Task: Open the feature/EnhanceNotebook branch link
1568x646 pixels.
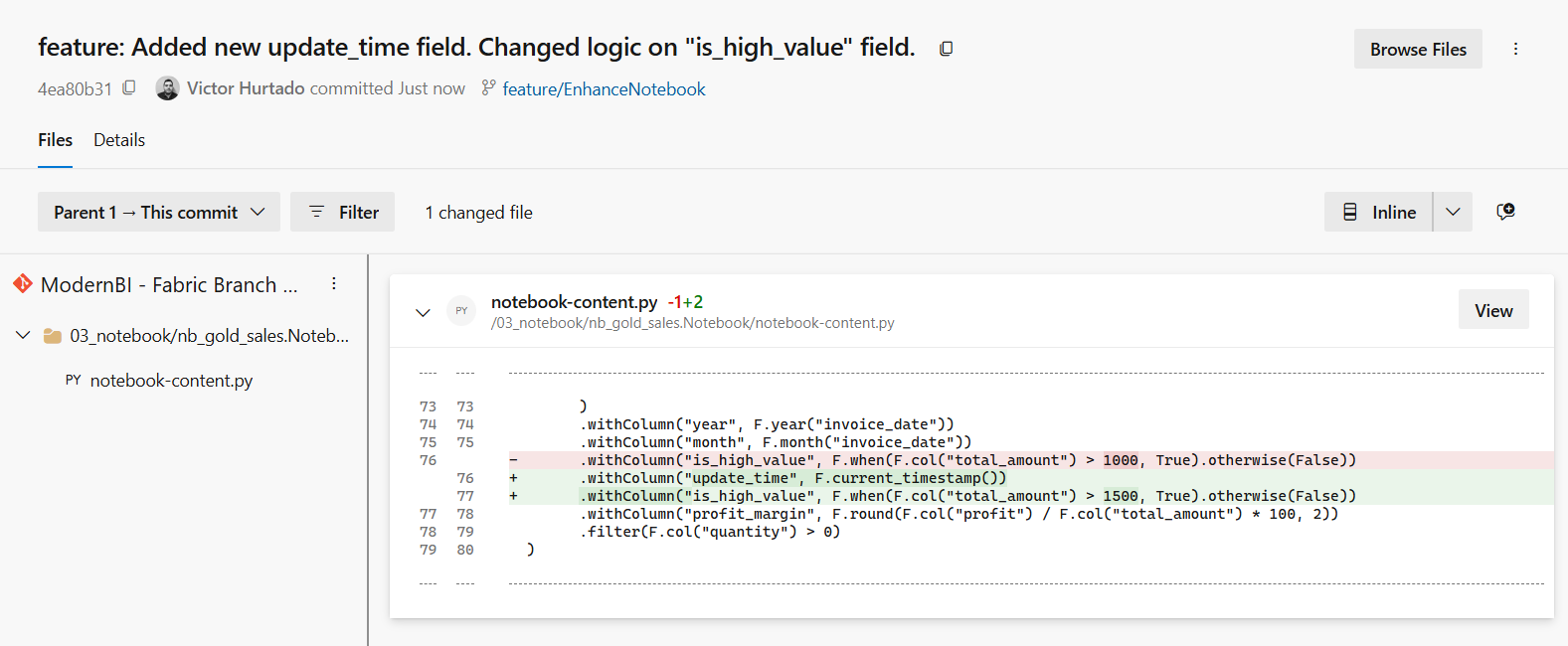Action: coord(604,89)
